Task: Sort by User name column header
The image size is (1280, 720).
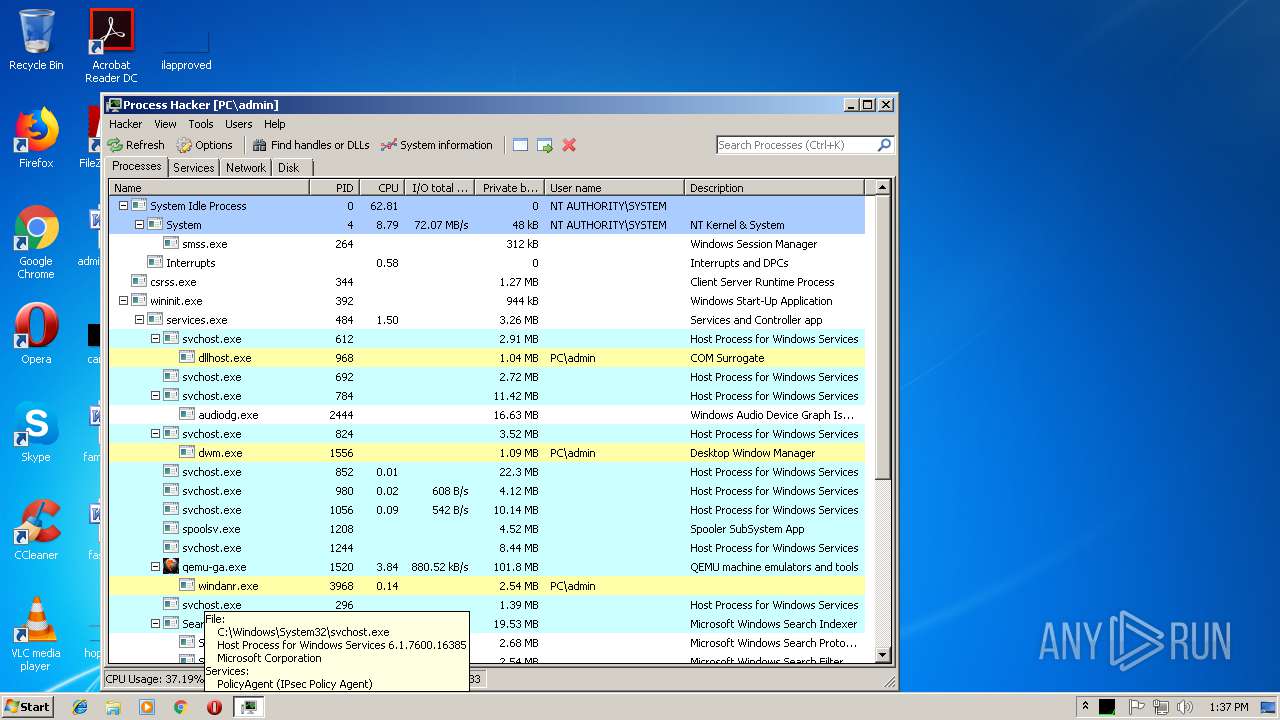Action: [614, 188]
